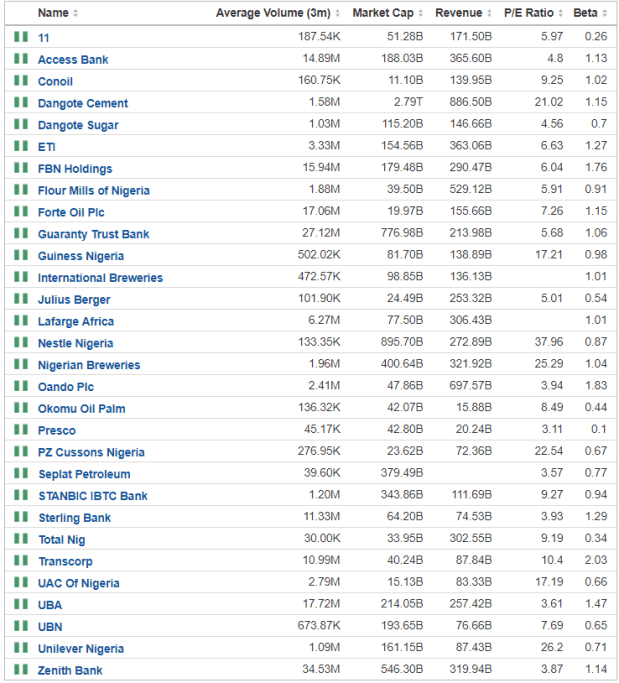The width and height of the screenshot is (619, 683).
Task: Open Presco stock link
Action: coord(57,431)
